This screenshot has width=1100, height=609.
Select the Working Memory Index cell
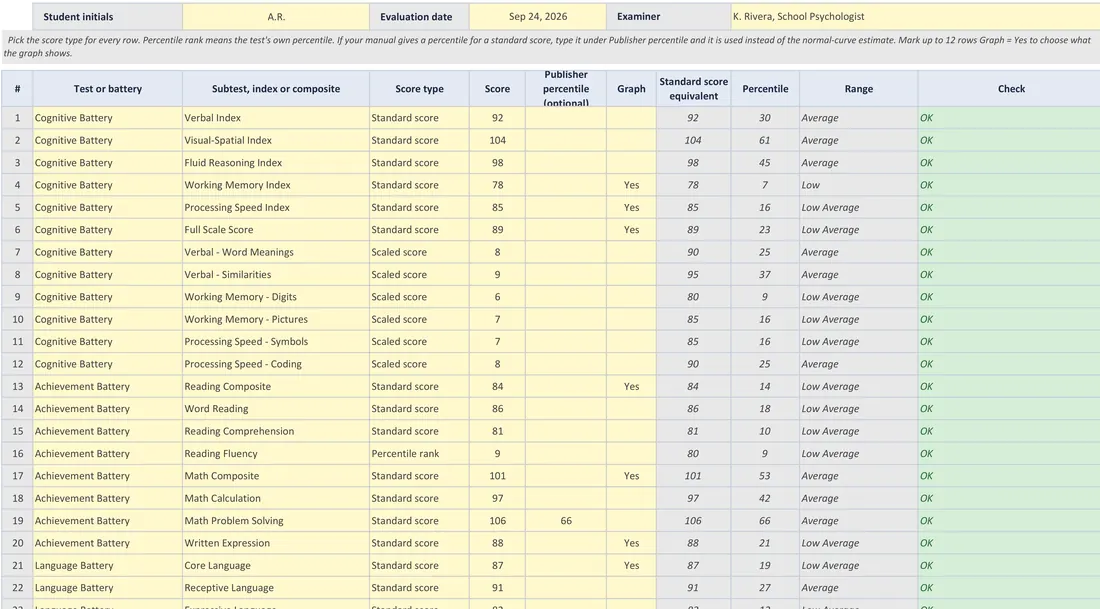[276, 185]
